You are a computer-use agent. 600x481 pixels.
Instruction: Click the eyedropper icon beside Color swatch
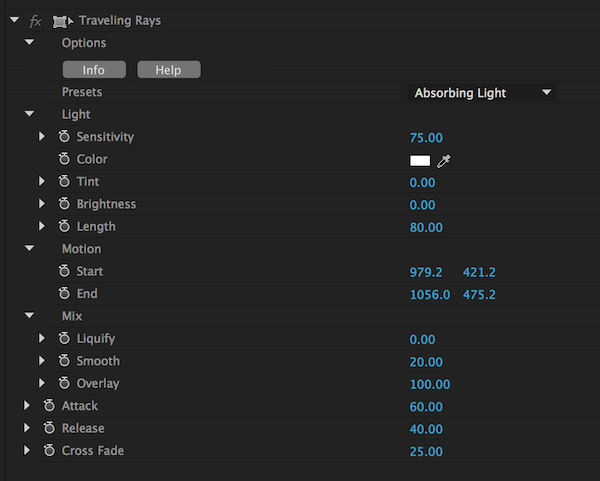pos(444,160)
